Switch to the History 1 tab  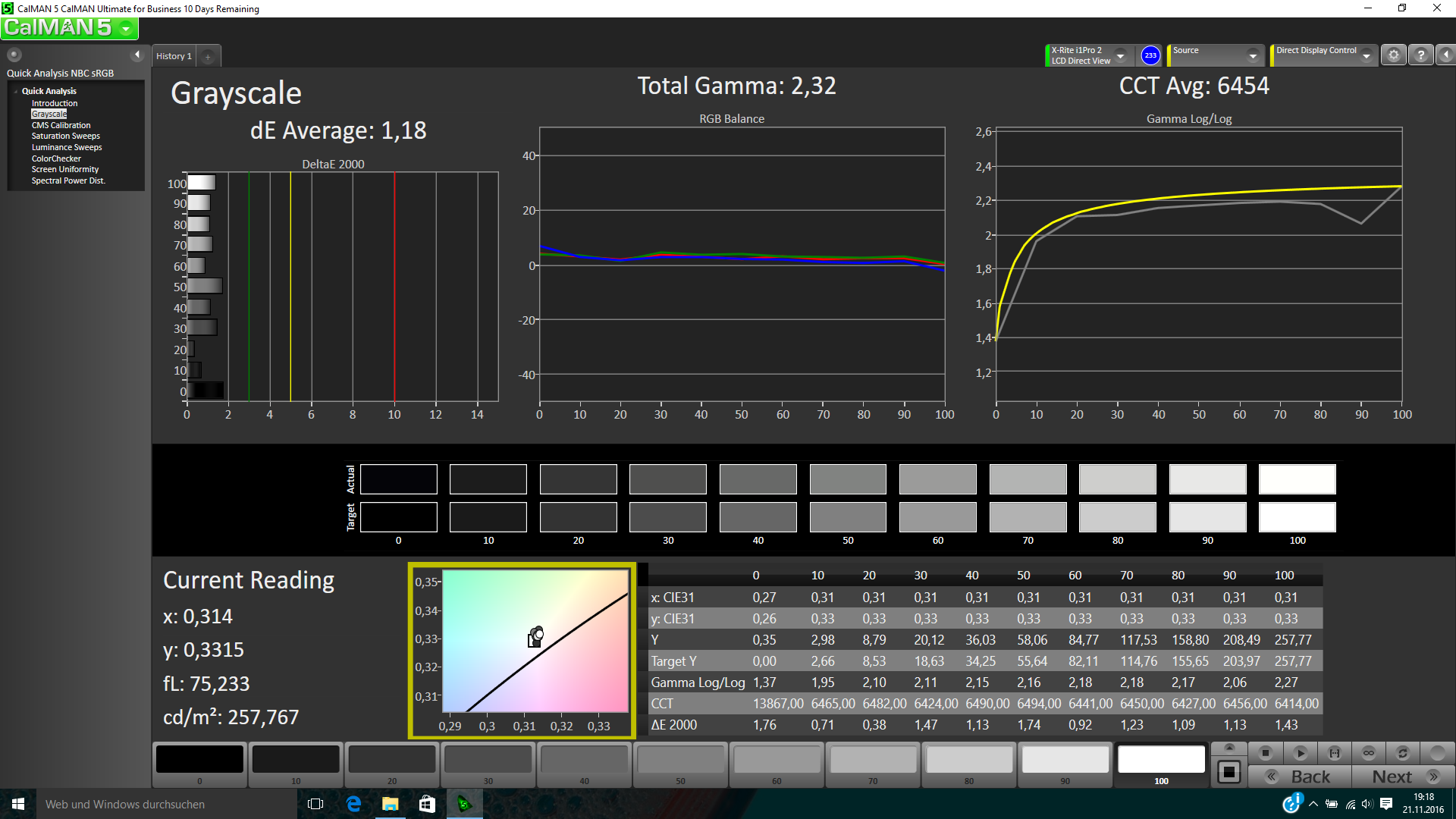click(x=174, y=56)
